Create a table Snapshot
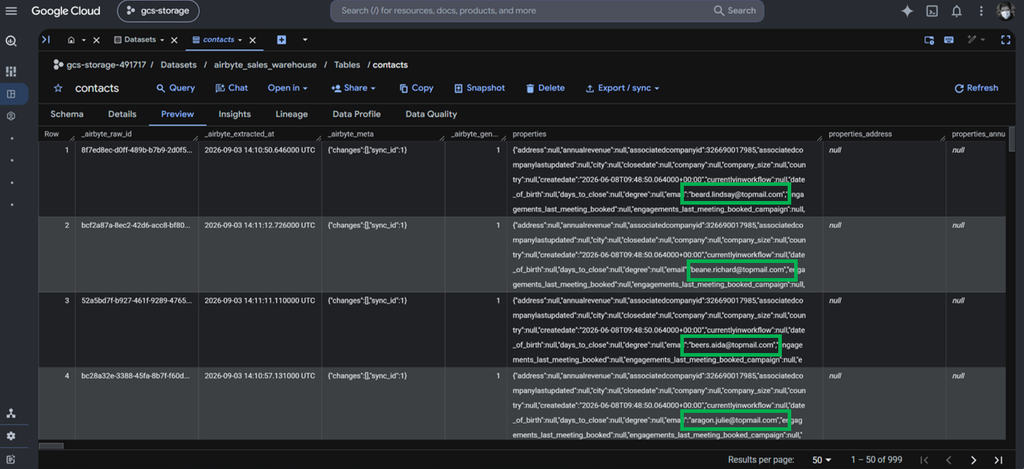The height and width of the screenshot is (469, 1024). (x=479, y=88)
